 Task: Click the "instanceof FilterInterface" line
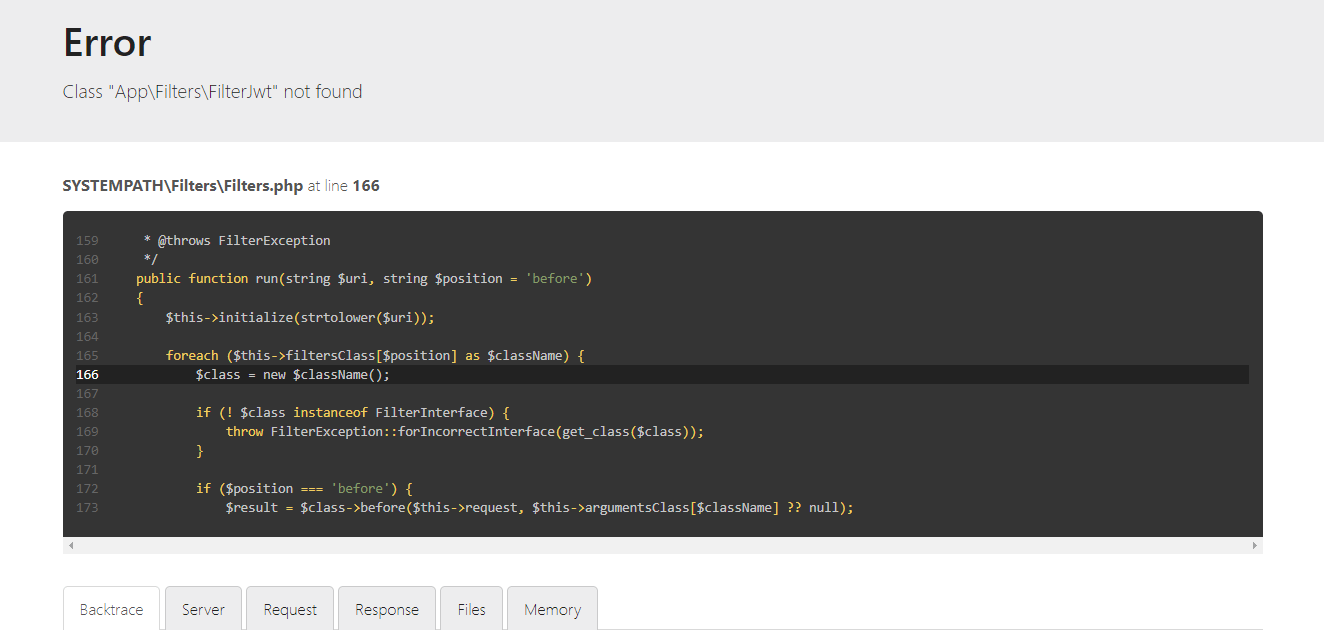pos(353,412)
